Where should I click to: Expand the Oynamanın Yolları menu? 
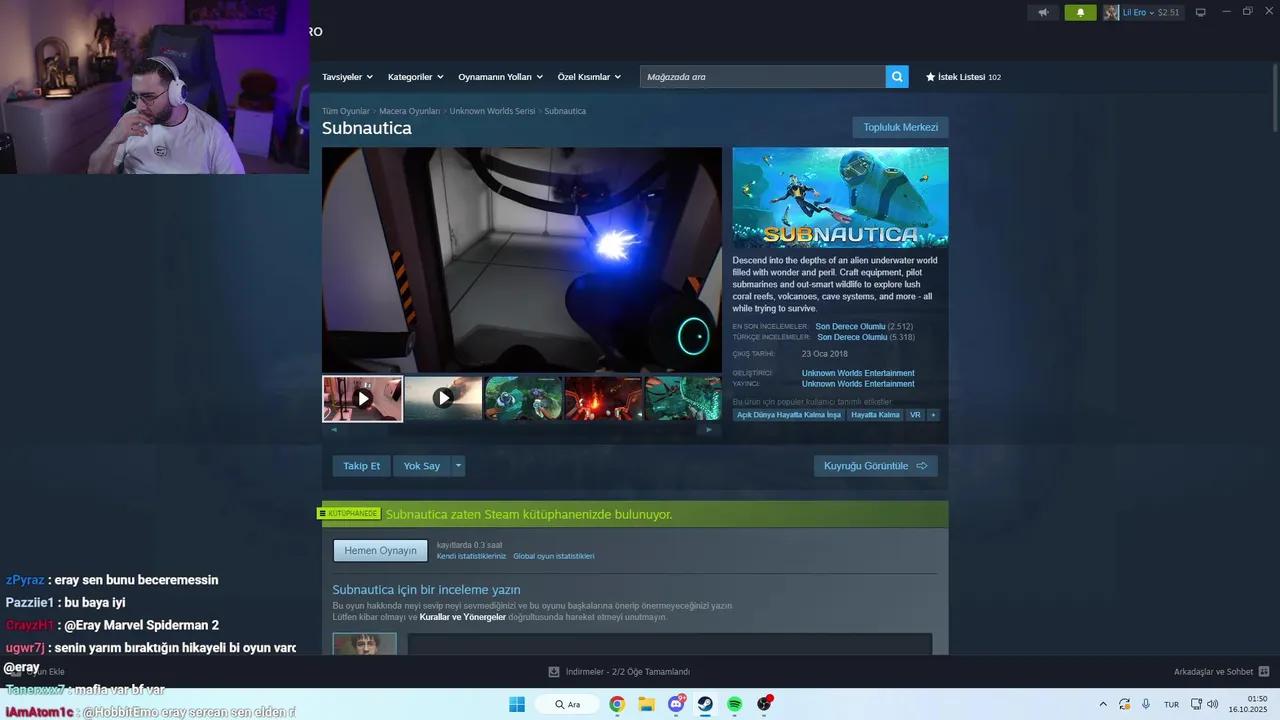[500, 77]
